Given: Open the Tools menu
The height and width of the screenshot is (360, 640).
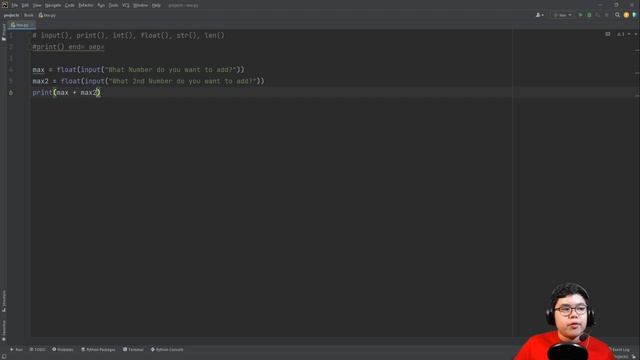Looking at the screenshot, I should (113, 5).
